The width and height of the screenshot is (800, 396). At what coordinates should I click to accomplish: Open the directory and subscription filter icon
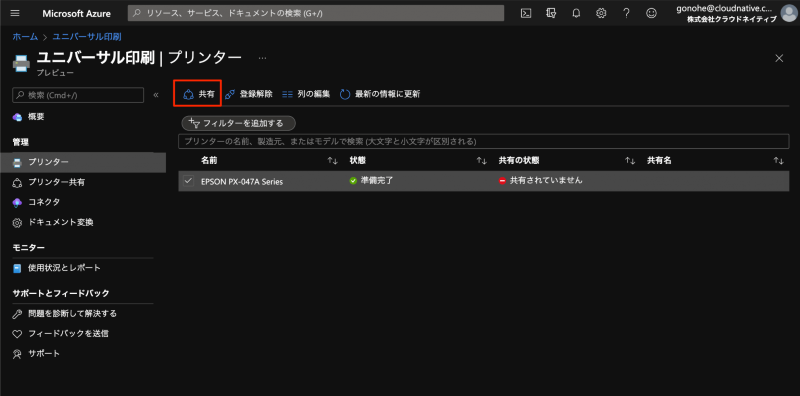point(551,13)
